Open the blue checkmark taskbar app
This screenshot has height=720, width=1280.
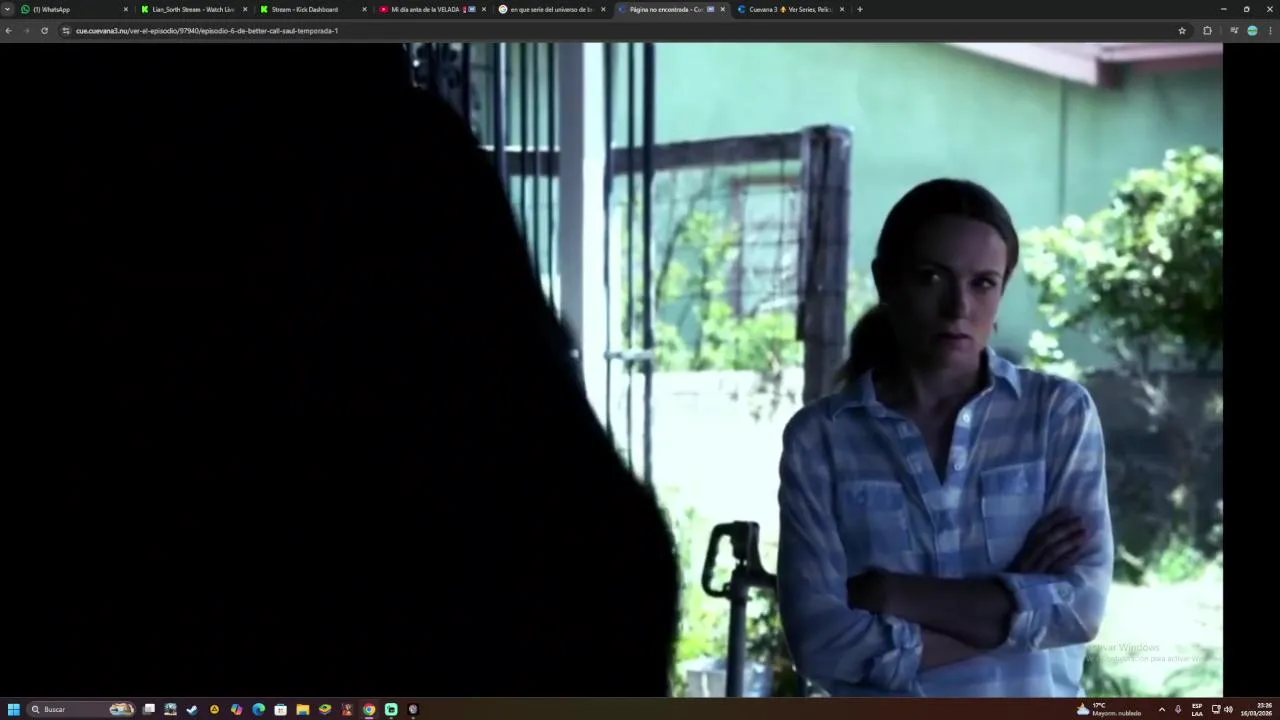(192, 709)
